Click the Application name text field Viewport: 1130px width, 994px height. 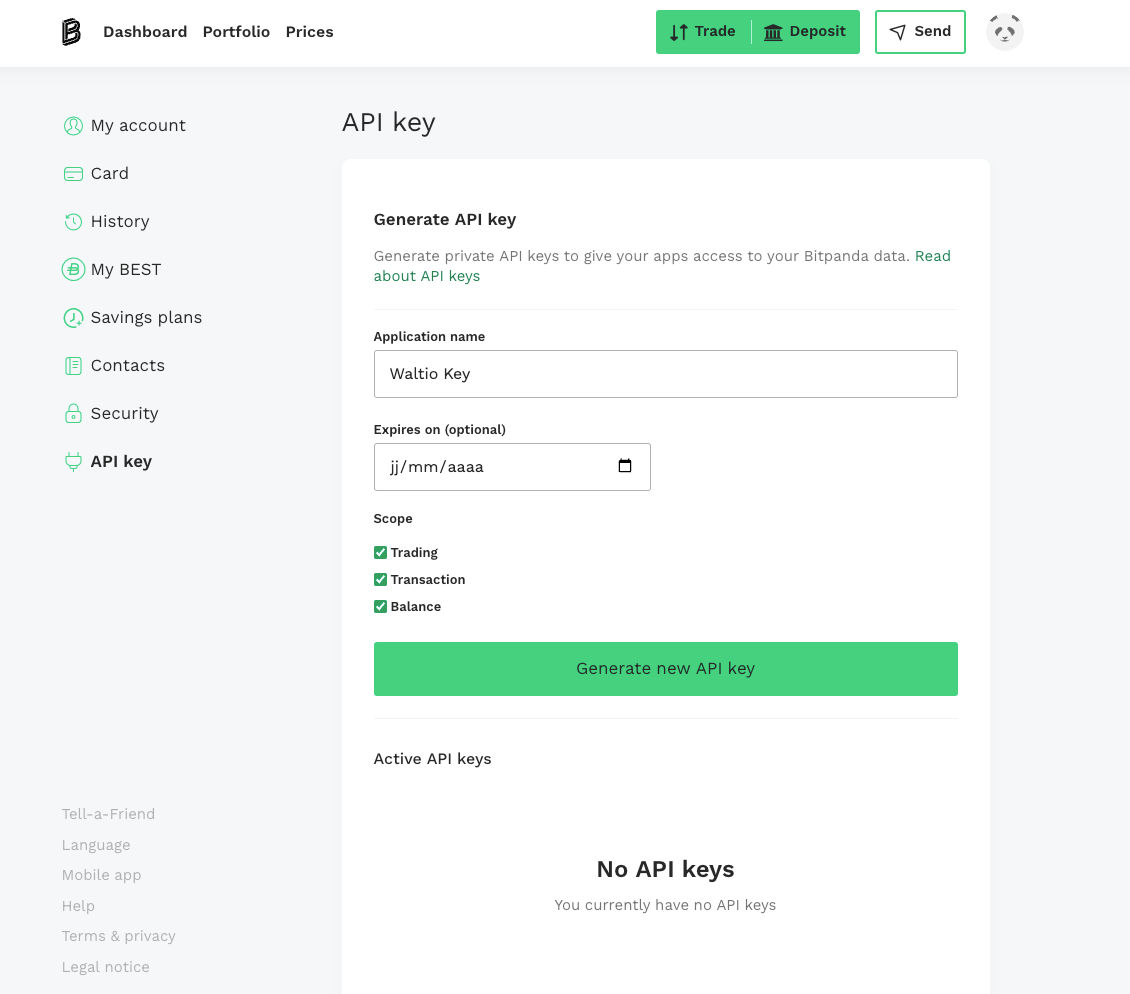click(665, 374)
